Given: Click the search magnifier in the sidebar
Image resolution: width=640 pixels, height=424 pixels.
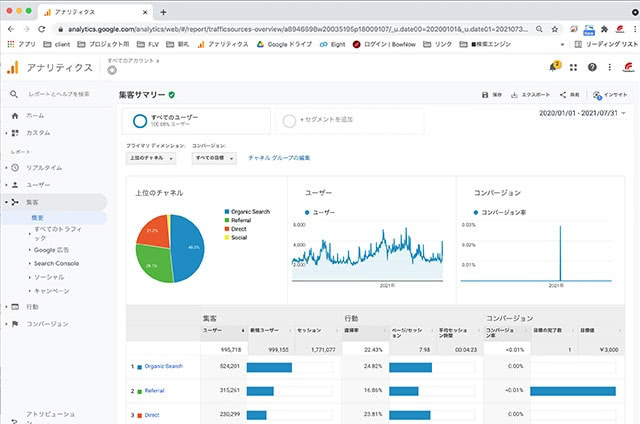Looking at the screenshot, I should (14, 94).
